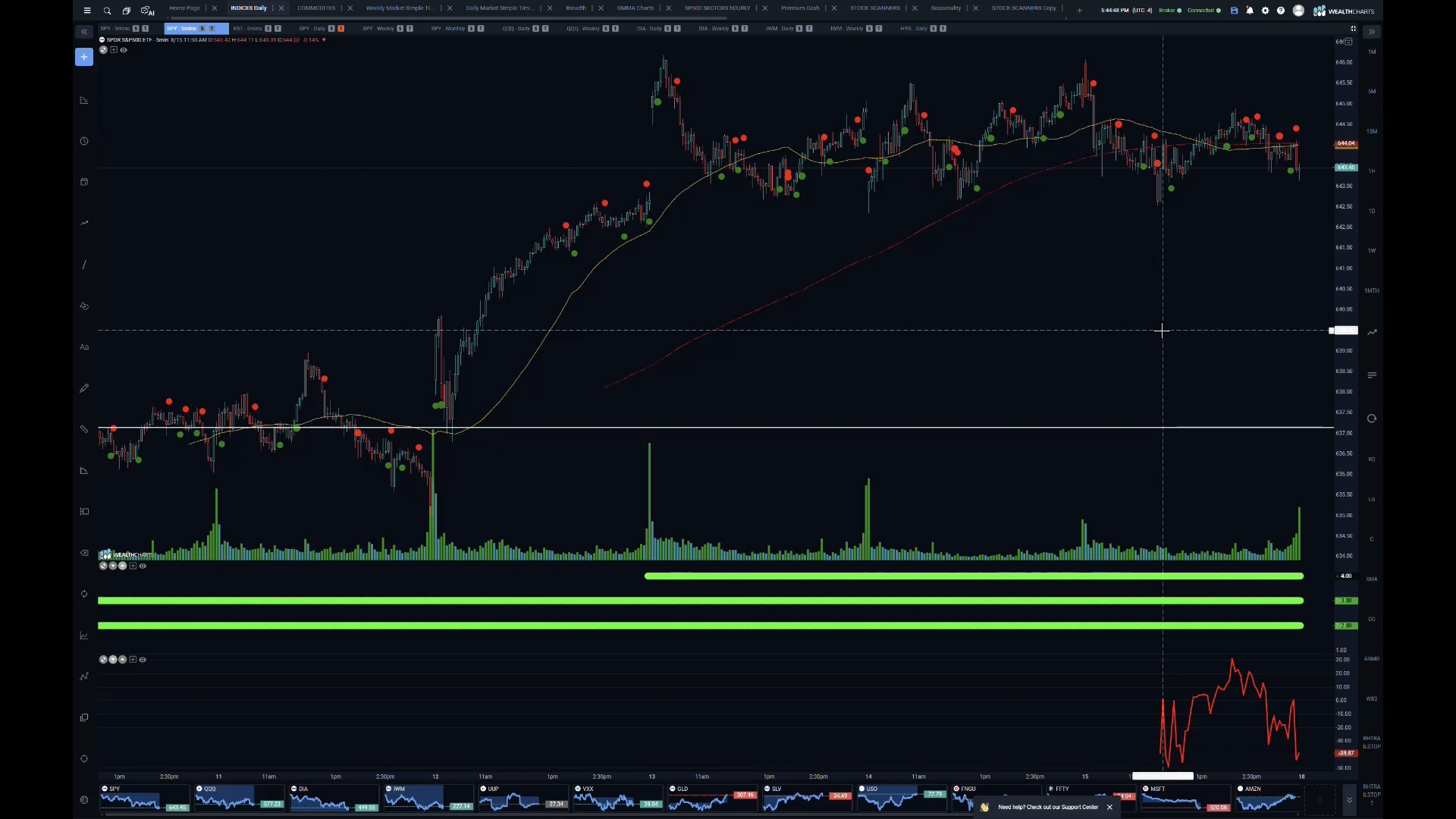Image resolution: width=1456 pixels, height=819 pixels.
Task: Add a new workspace tab with plus
Action: click(x=1079, y=11)
